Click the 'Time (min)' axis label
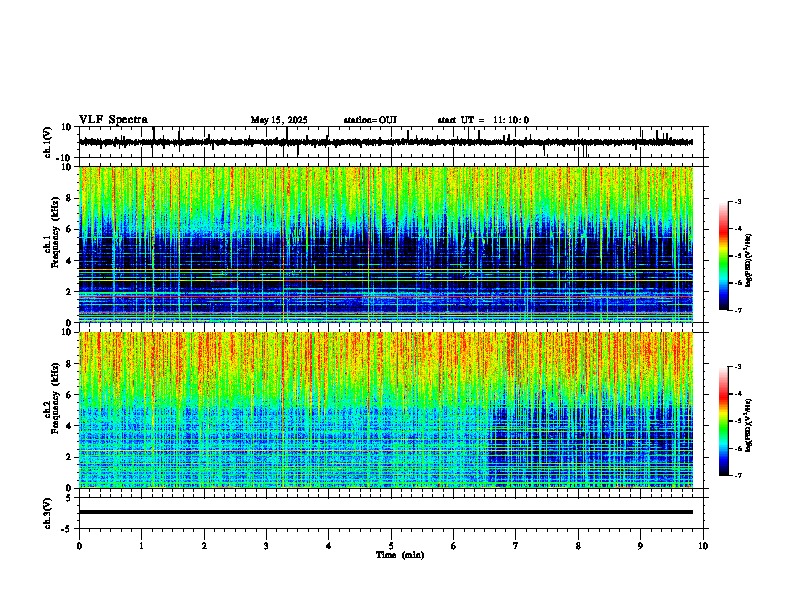792x612 pixels. click(400, 555)
